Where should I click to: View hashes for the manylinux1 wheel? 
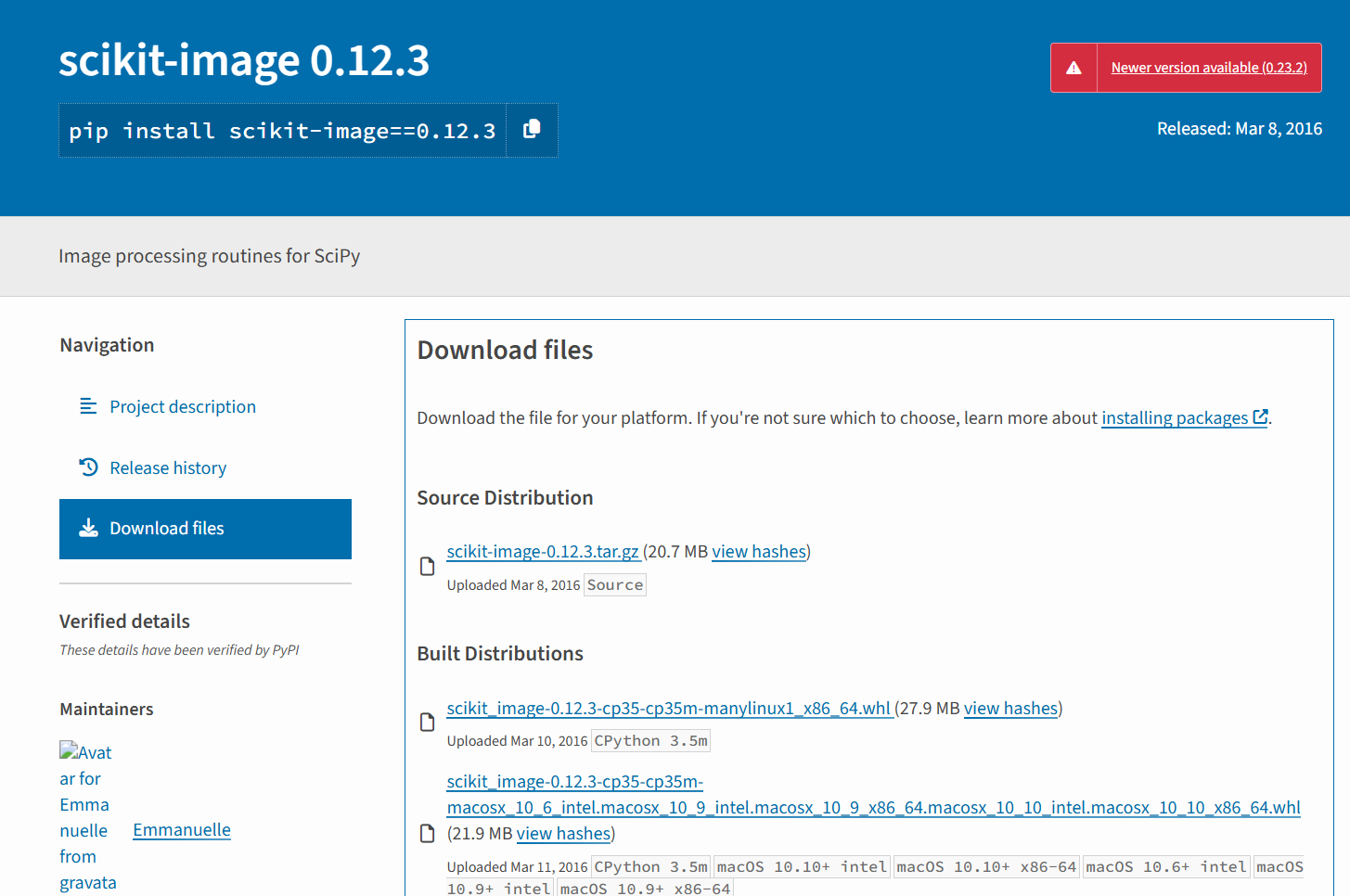pos(1011,709)
